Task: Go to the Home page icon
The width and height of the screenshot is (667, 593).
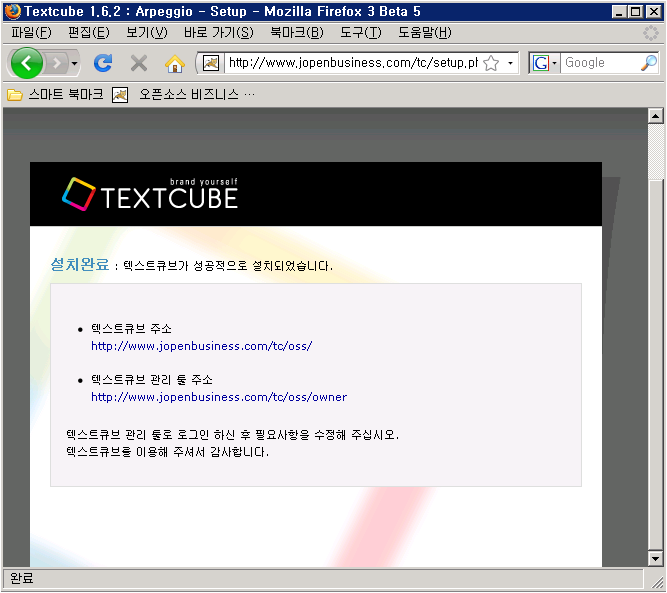Action: click(x=175, y=63)
